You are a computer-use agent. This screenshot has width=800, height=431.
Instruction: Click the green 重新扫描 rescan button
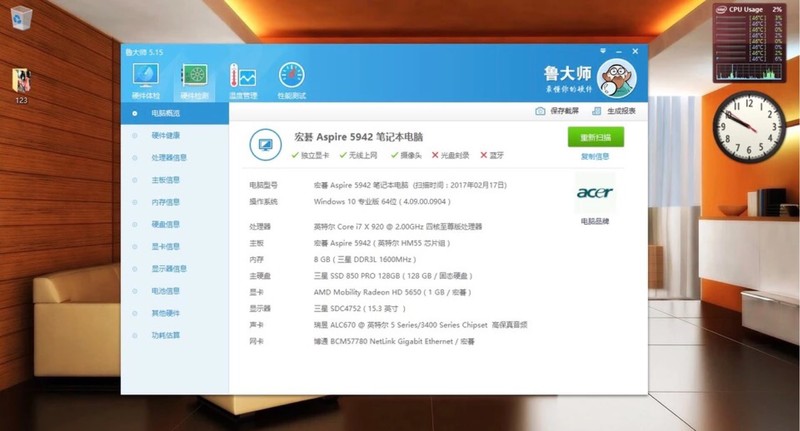coord(595,137)
